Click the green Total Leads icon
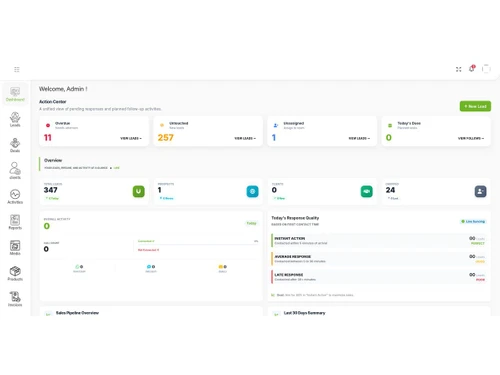This screenshot has height=375, width=500. 139,191
